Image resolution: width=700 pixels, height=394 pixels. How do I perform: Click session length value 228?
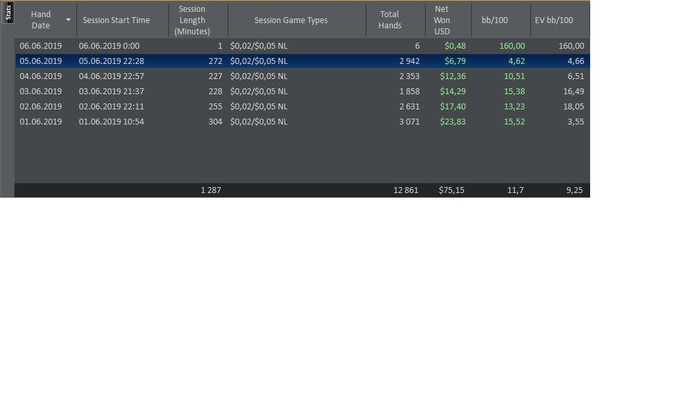point(215,91)
